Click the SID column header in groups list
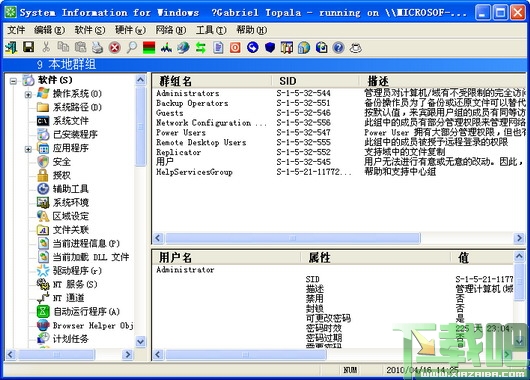The height and width of the screenshot is (380, 530). tap(316, 81)
